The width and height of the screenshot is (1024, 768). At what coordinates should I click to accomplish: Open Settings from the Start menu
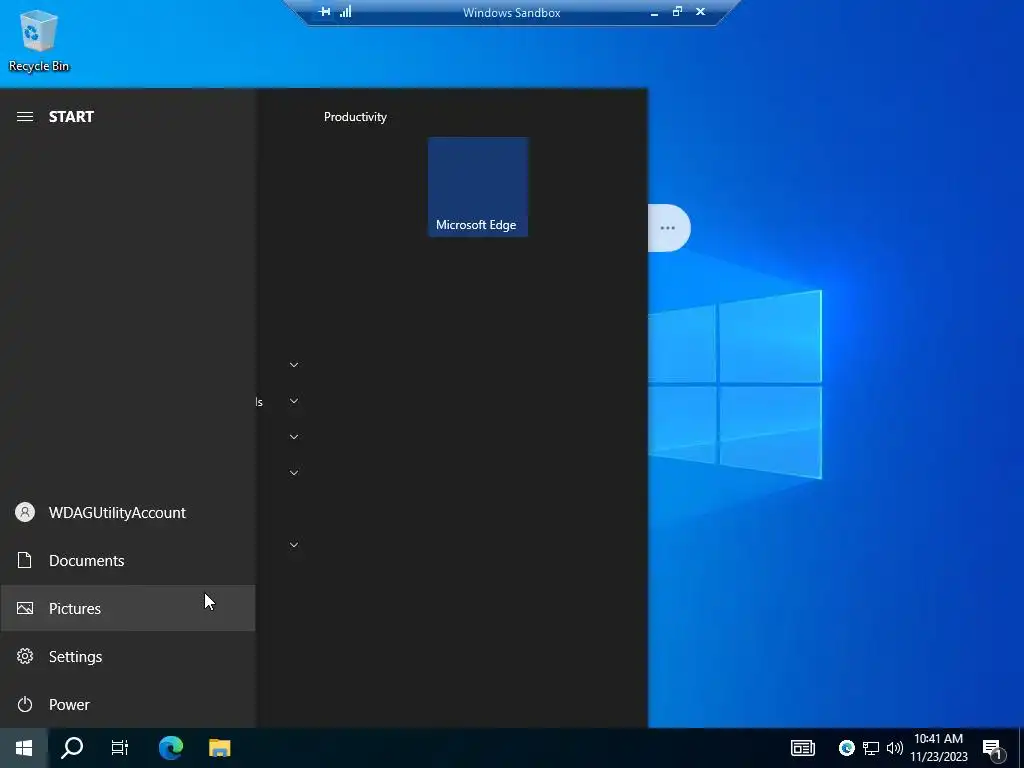[x=127, y=656]
